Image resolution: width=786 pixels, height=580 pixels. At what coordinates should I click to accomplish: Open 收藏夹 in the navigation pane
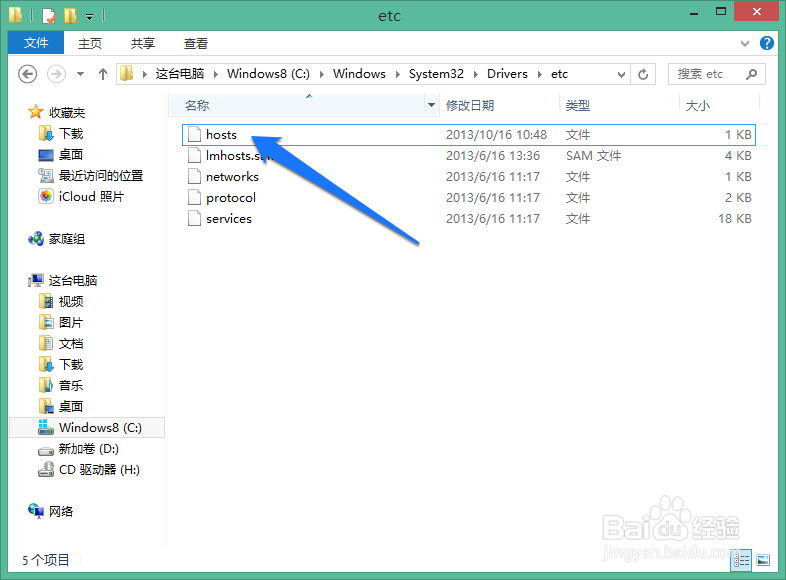57,112
